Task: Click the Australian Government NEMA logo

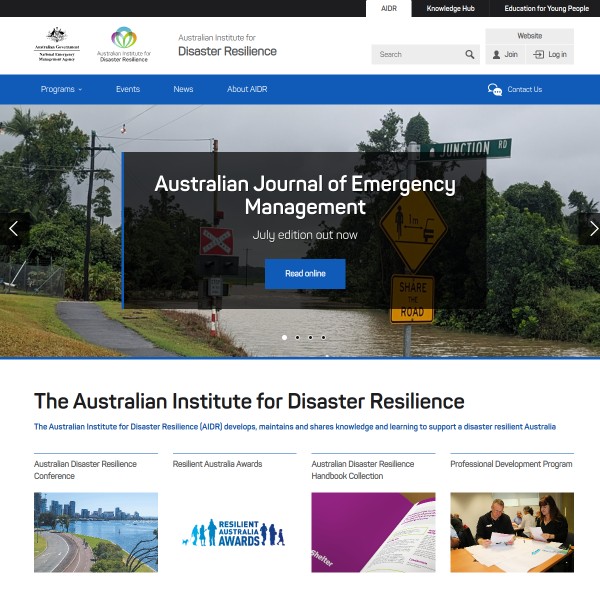Action: (x=56, y=45)
